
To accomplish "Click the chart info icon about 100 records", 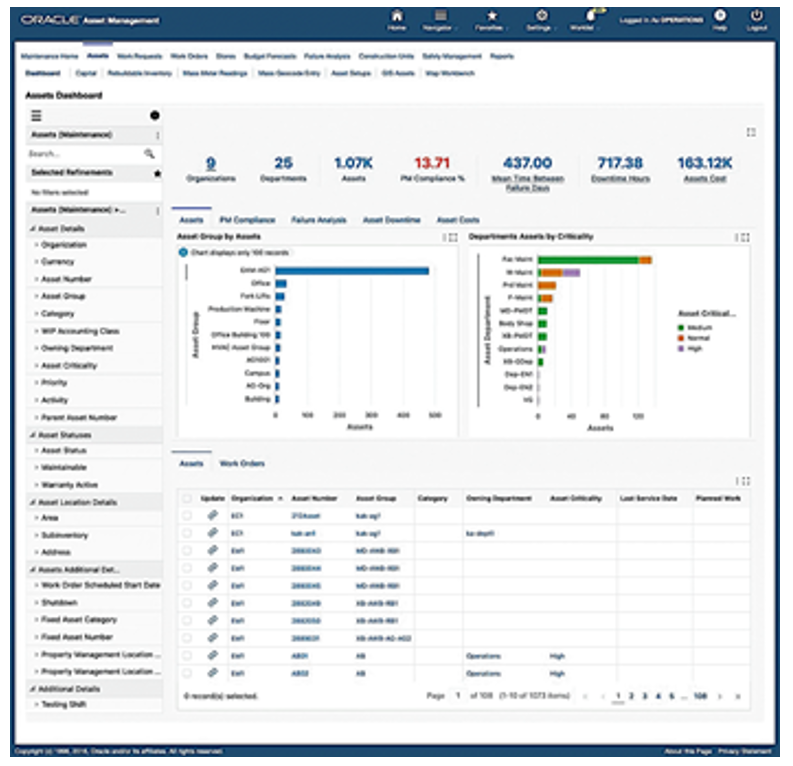I will (183, 252).
